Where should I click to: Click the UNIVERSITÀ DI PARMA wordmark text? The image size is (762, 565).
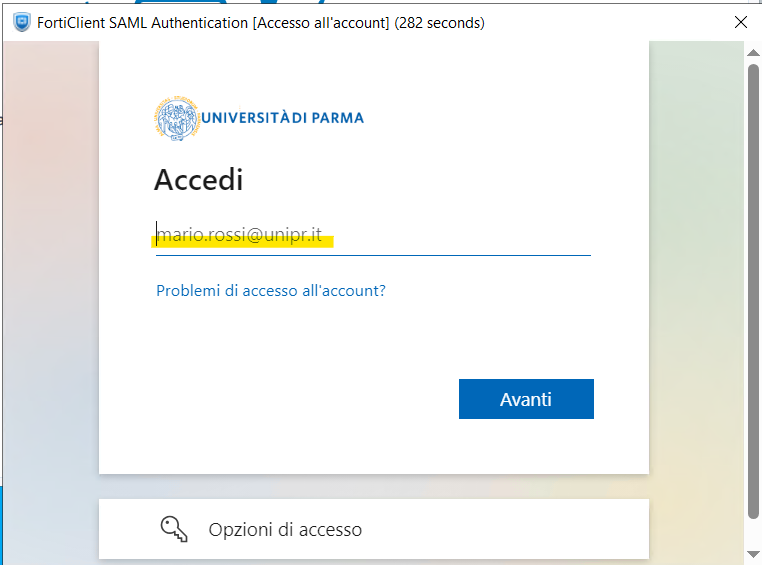[x=283, y=118]
